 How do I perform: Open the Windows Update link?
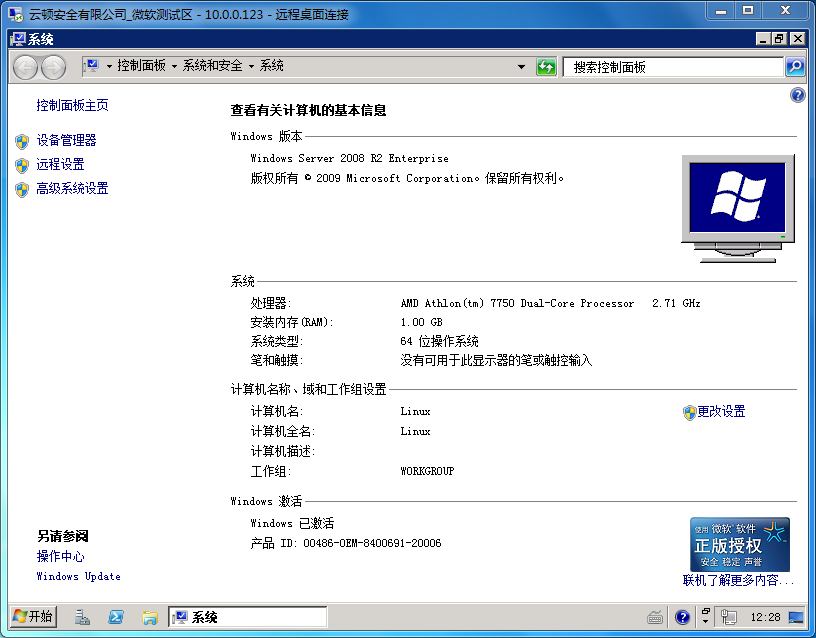[x=78, y=577]
